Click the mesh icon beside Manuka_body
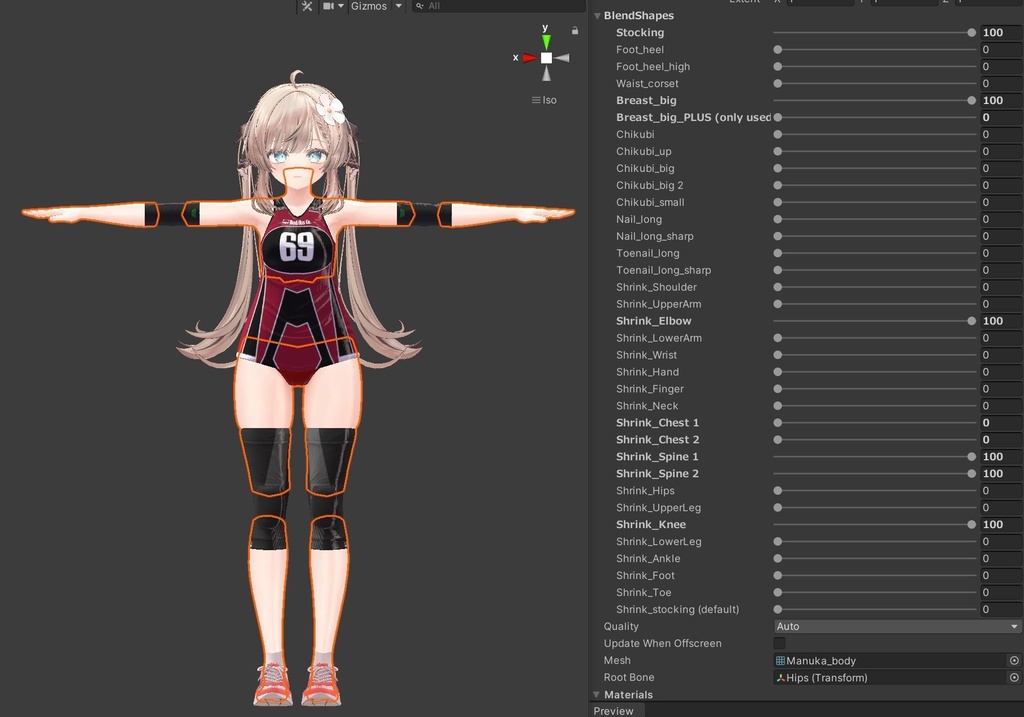Screen dimensions: 1024x717 tap(780, 661)
